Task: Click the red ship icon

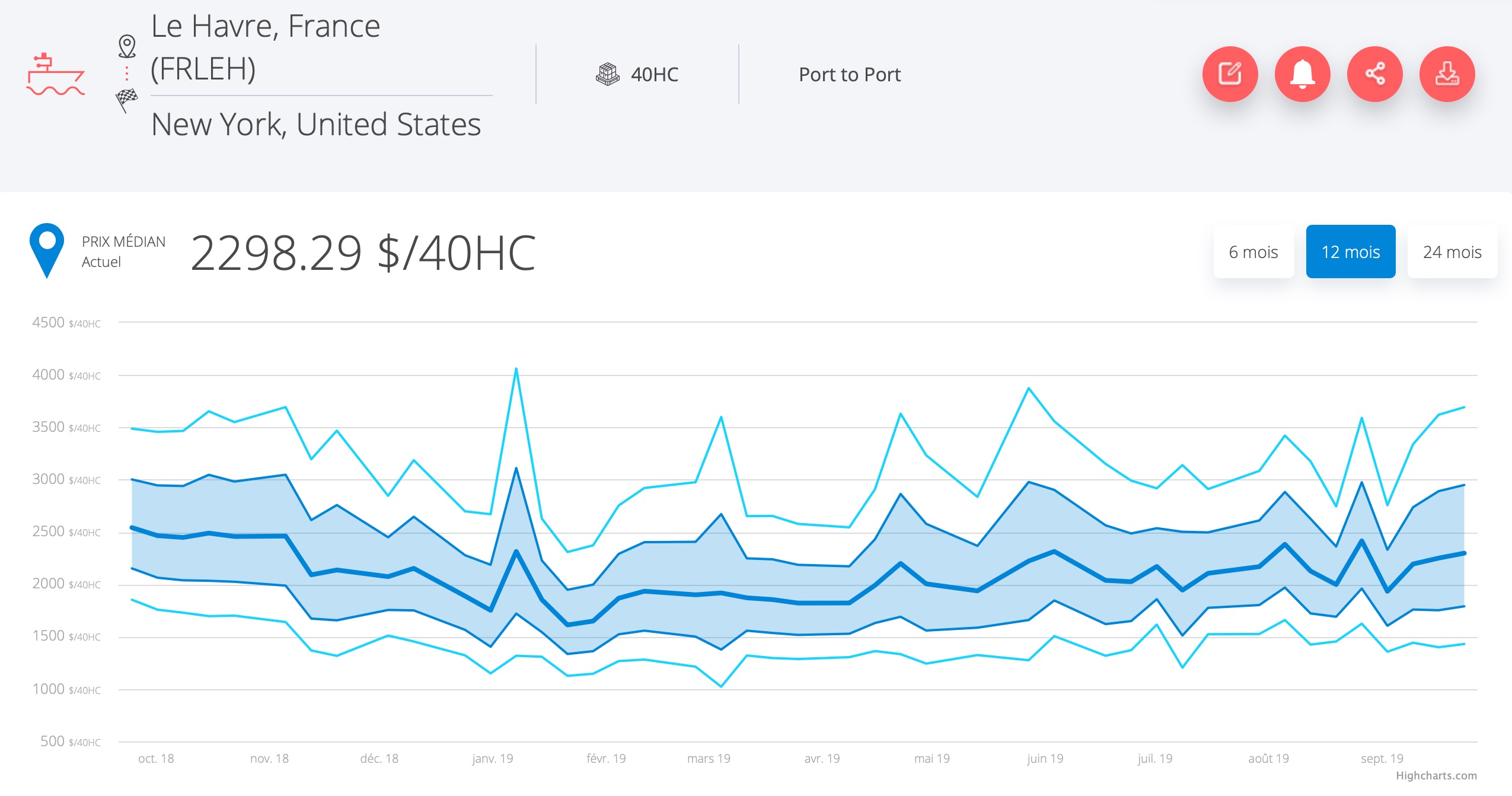Action: coord(56,74)
